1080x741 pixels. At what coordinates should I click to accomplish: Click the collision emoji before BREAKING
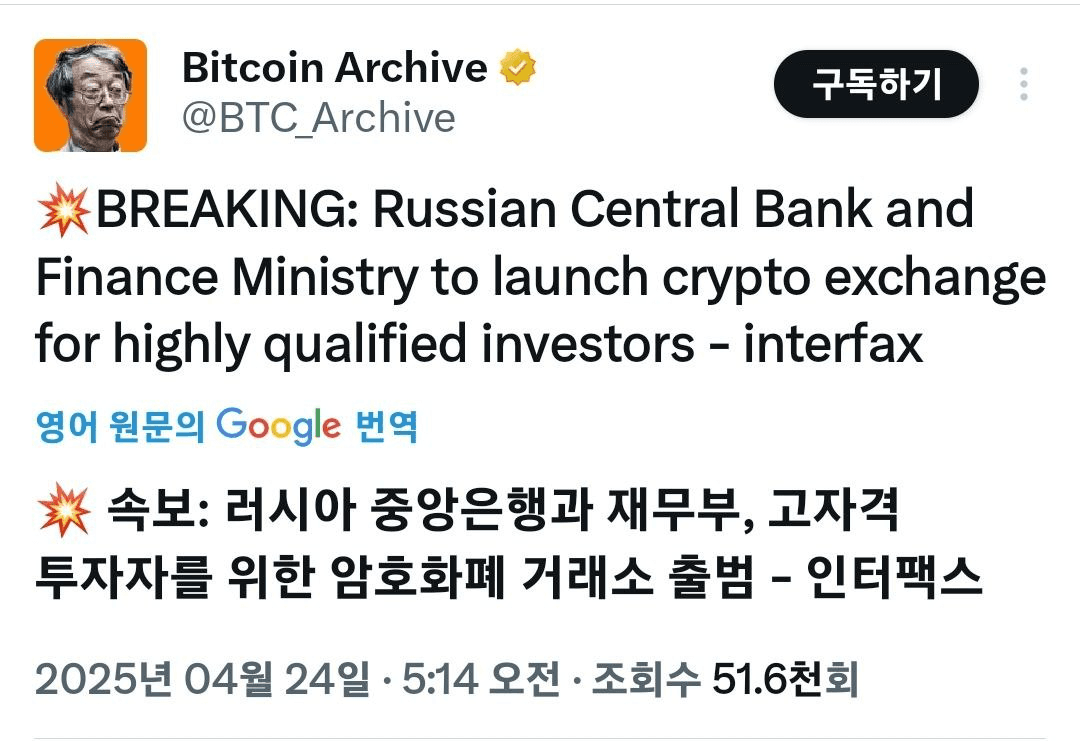coord(63,211)
